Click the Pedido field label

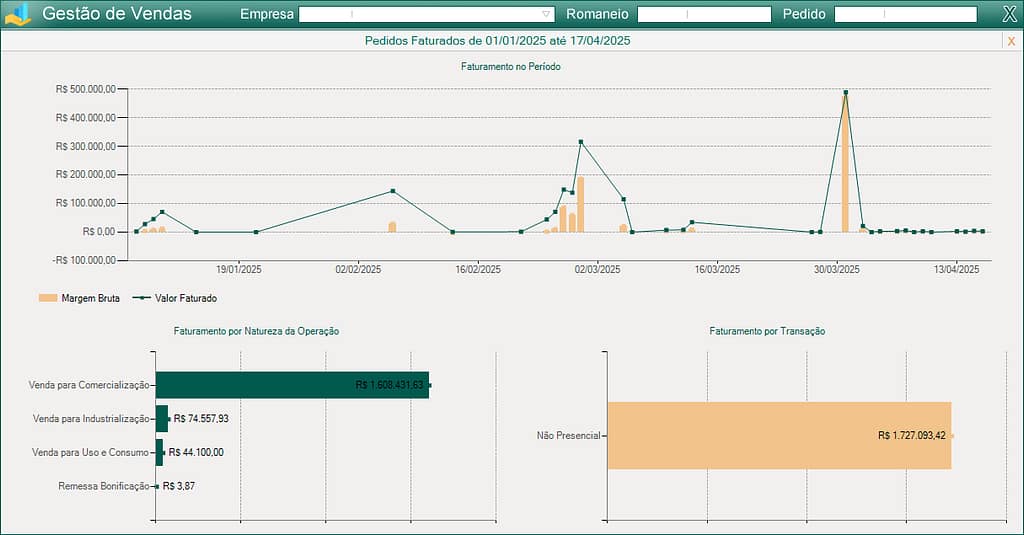coord(804,14)
